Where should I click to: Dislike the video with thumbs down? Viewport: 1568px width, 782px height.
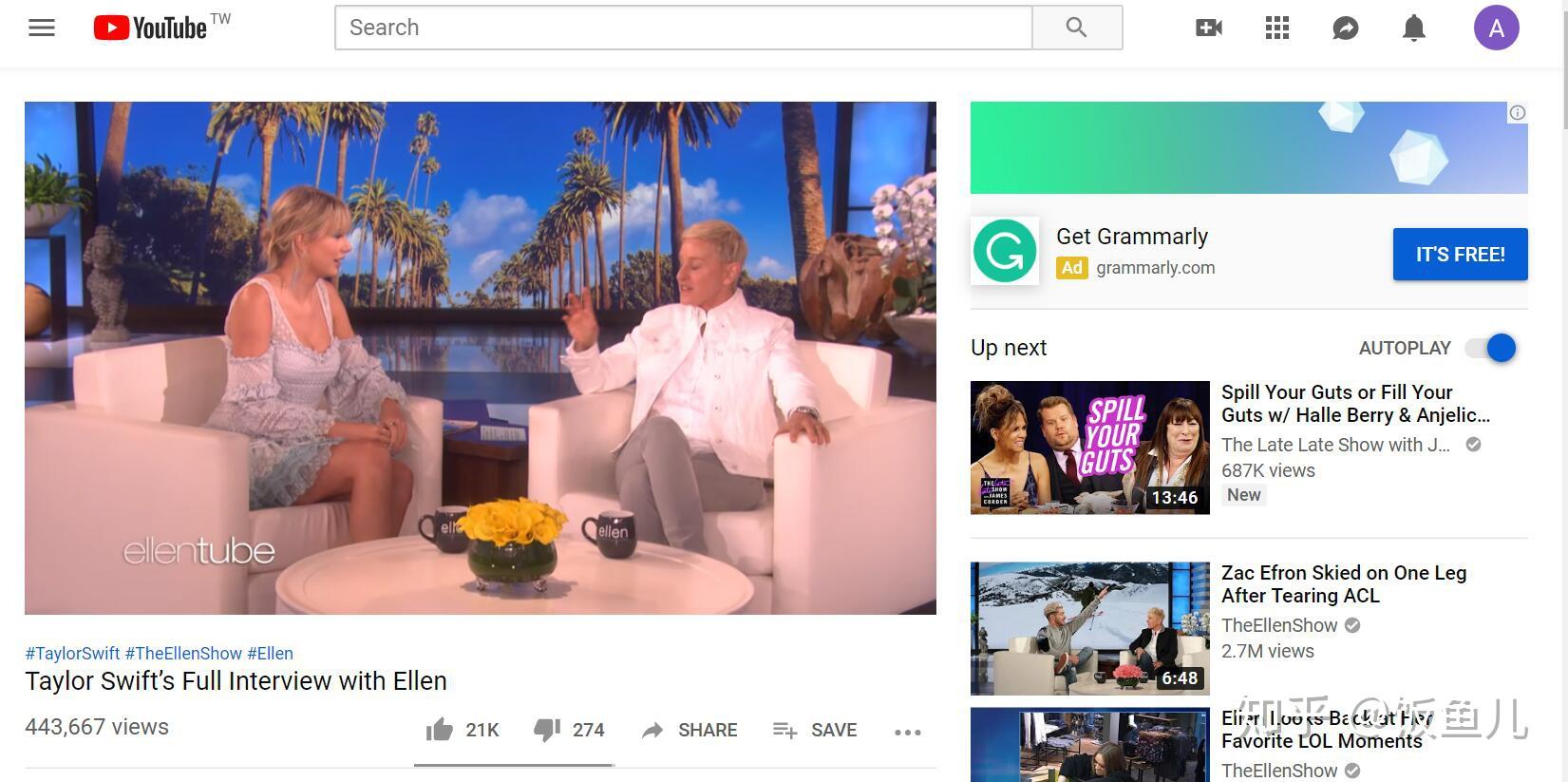[x=569, y=730]
